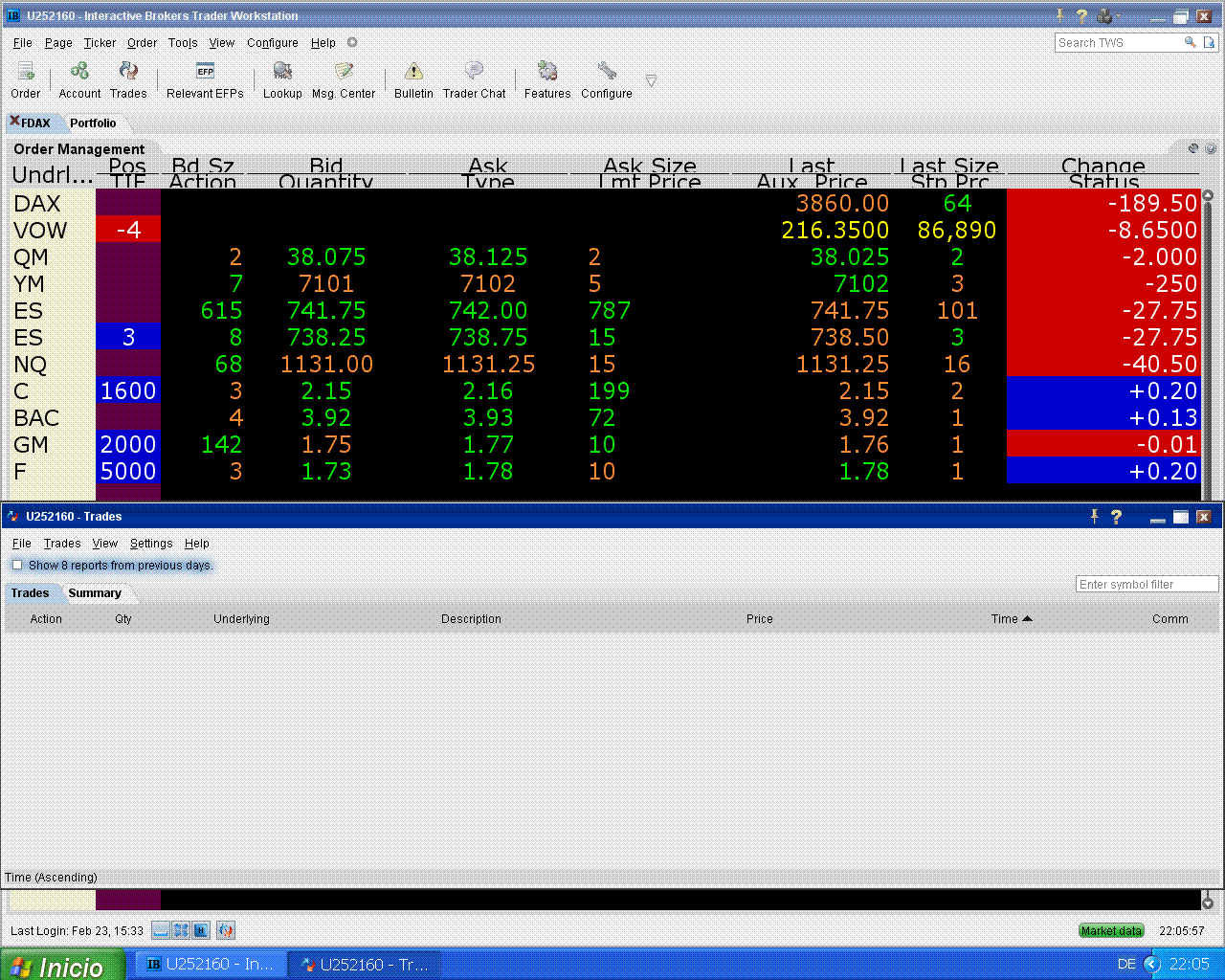Click the third status bar layout icon
The width and height of the screenshot is (1225, 980).
pos(201,930)
